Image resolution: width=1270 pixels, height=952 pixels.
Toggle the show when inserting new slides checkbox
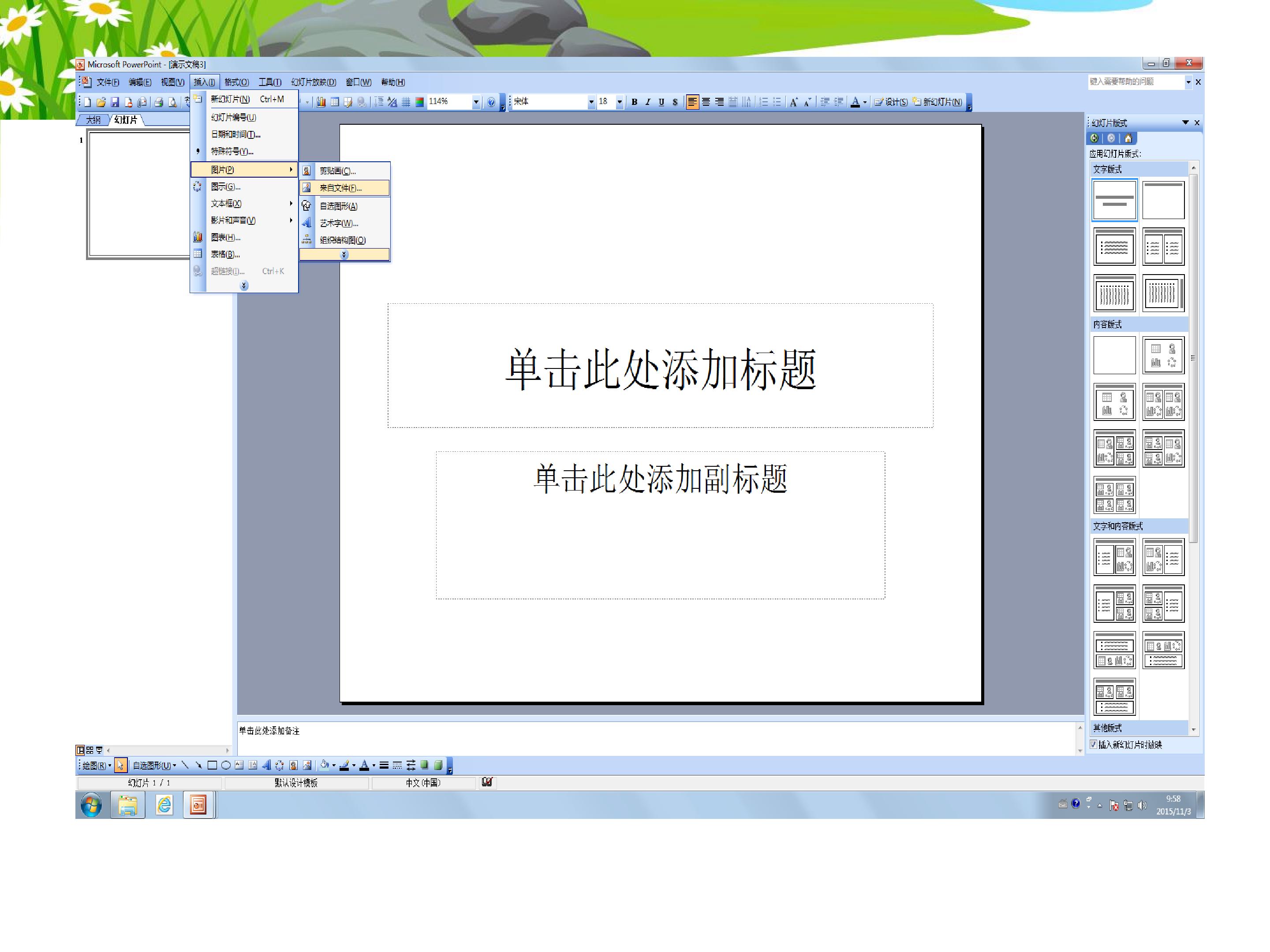1094,744
